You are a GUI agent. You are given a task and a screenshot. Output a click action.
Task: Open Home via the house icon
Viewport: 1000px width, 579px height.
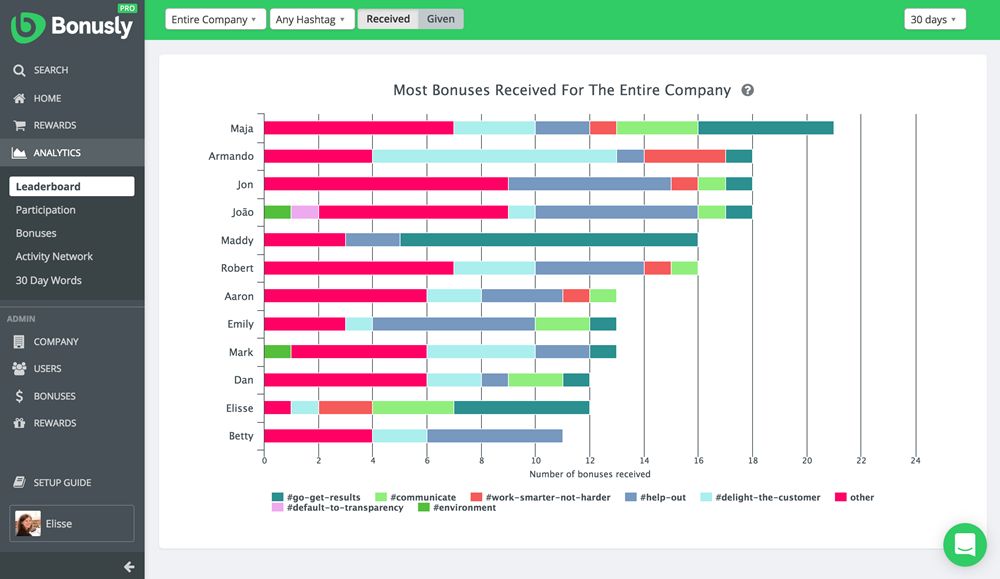[19, 98]
